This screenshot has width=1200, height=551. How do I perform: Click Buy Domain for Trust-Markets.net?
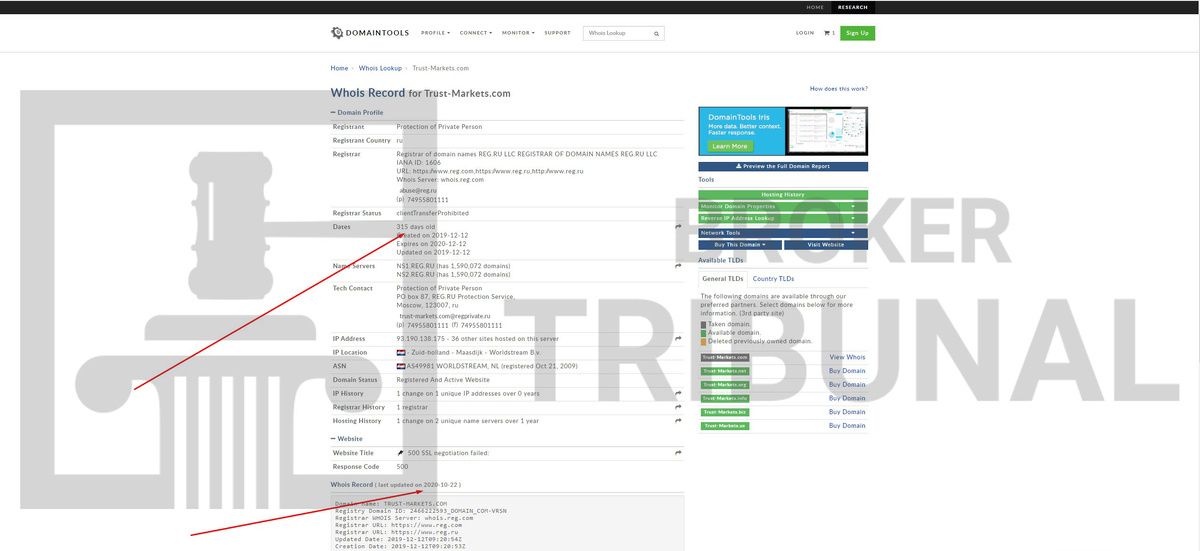(847, 371)
